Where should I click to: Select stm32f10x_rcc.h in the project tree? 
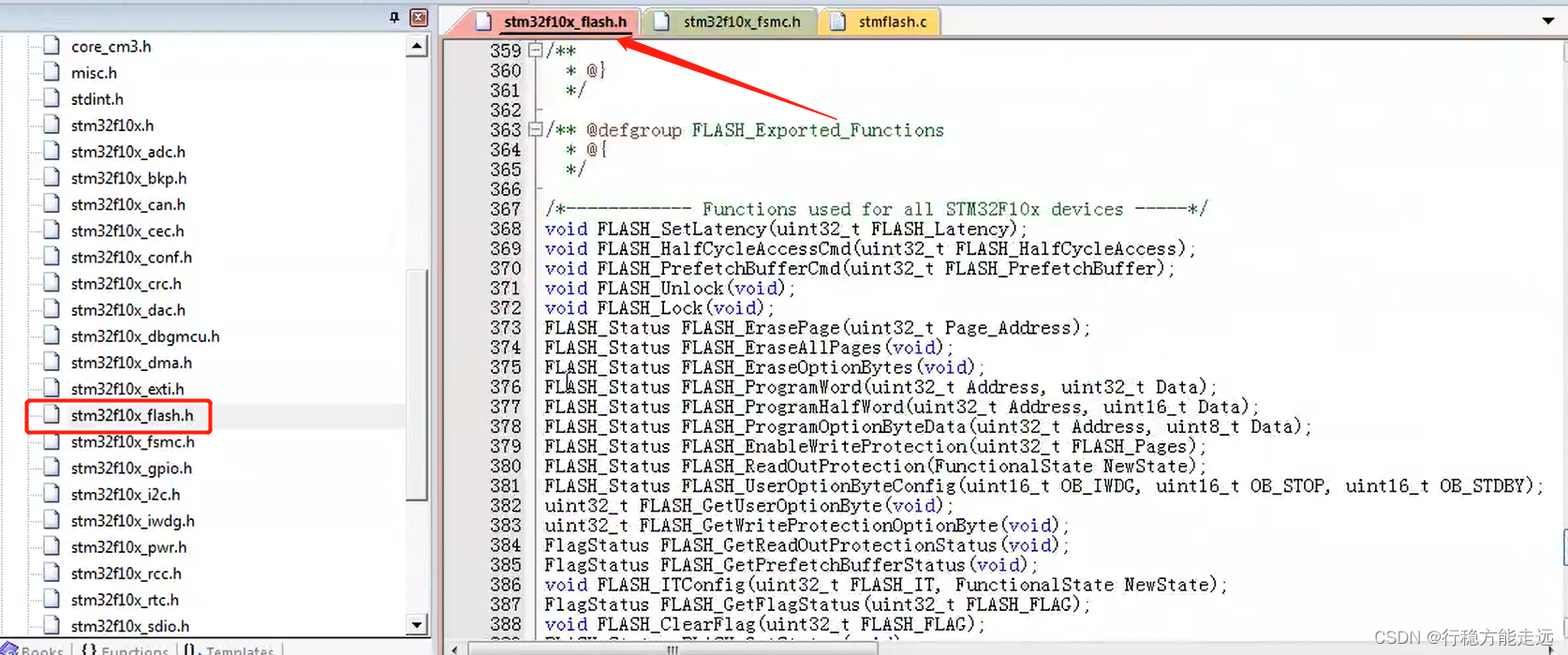click(x=126, y=573)
